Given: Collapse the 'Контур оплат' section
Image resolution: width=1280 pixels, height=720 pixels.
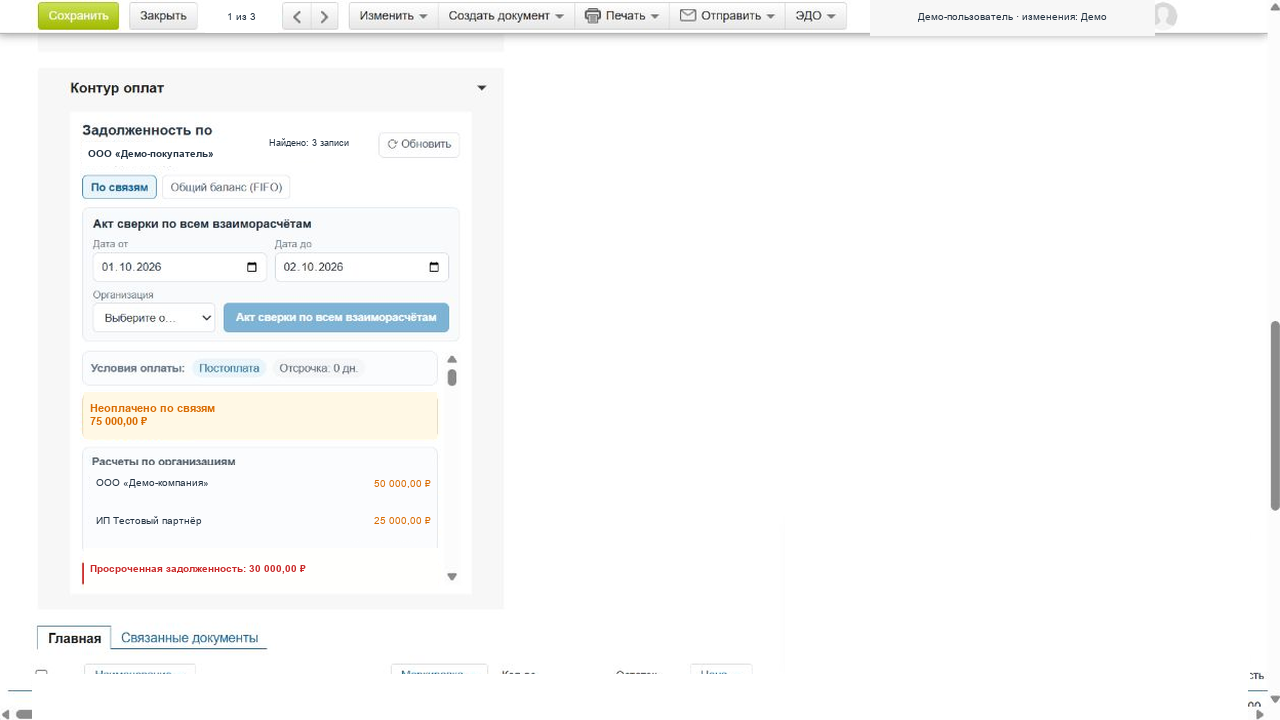Looking at the screenshot, I should (482, 88).
